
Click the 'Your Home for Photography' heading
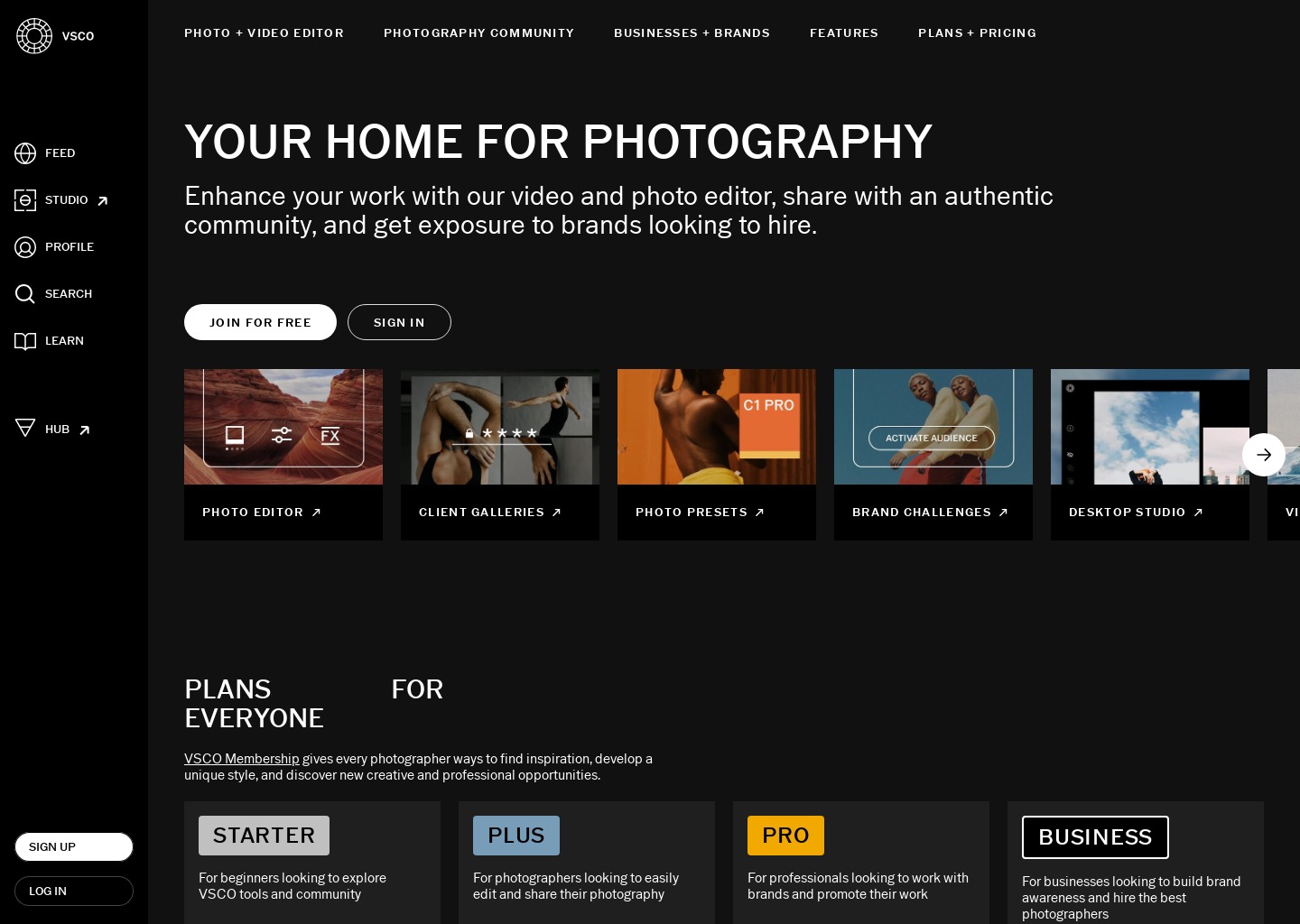558,142
